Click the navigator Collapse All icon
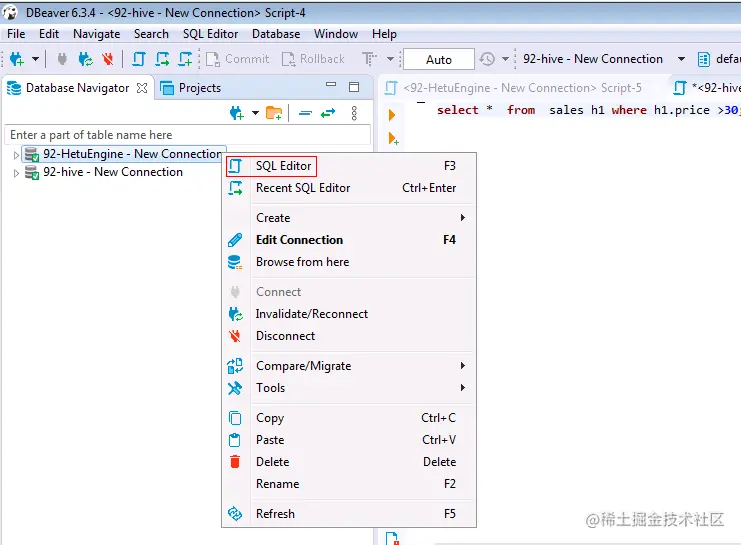This screenshot has height=545, width=741. pos(305,113)
